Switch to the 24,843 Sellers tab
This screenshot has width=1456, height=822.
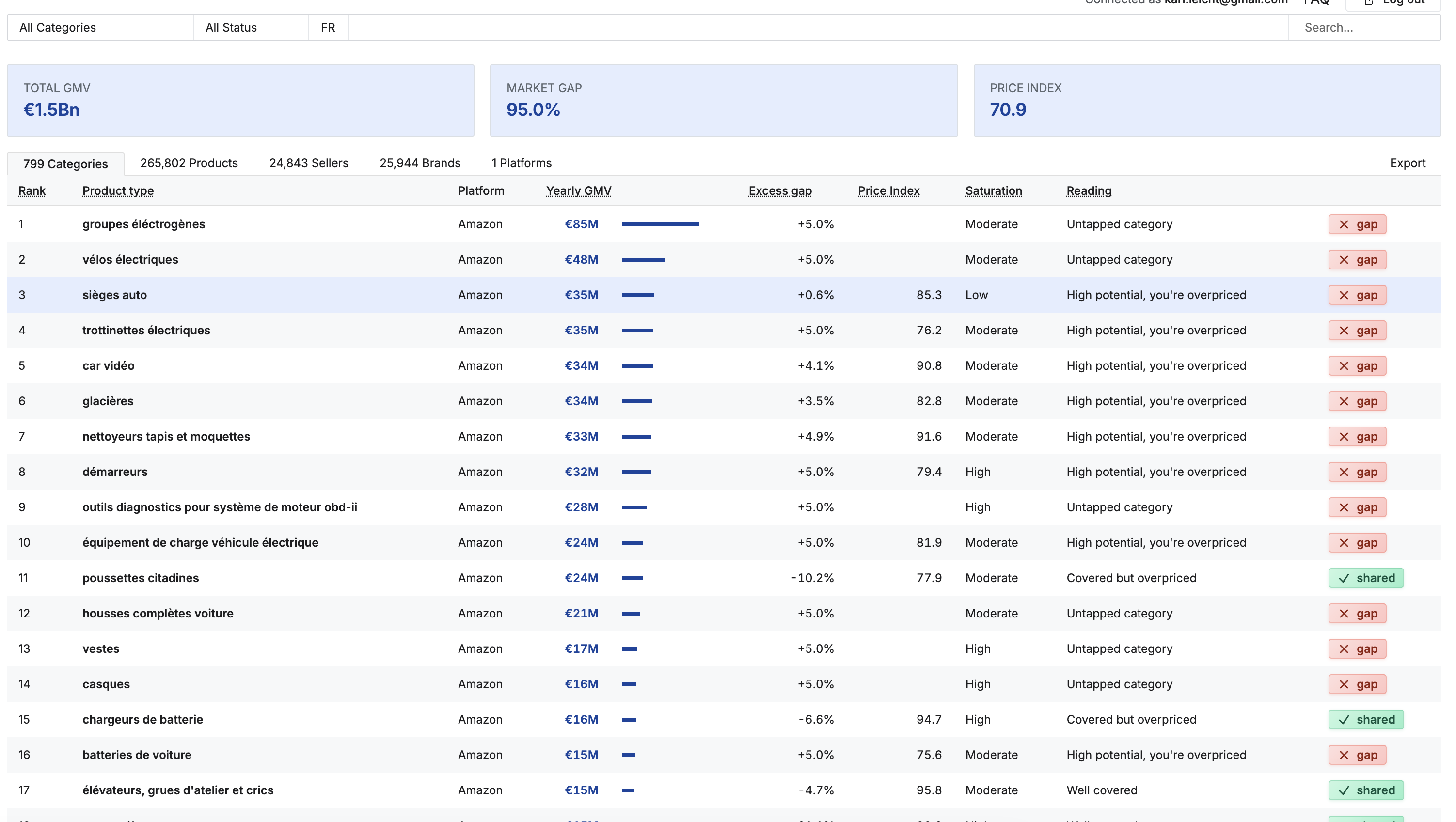[x=309, y=163]
